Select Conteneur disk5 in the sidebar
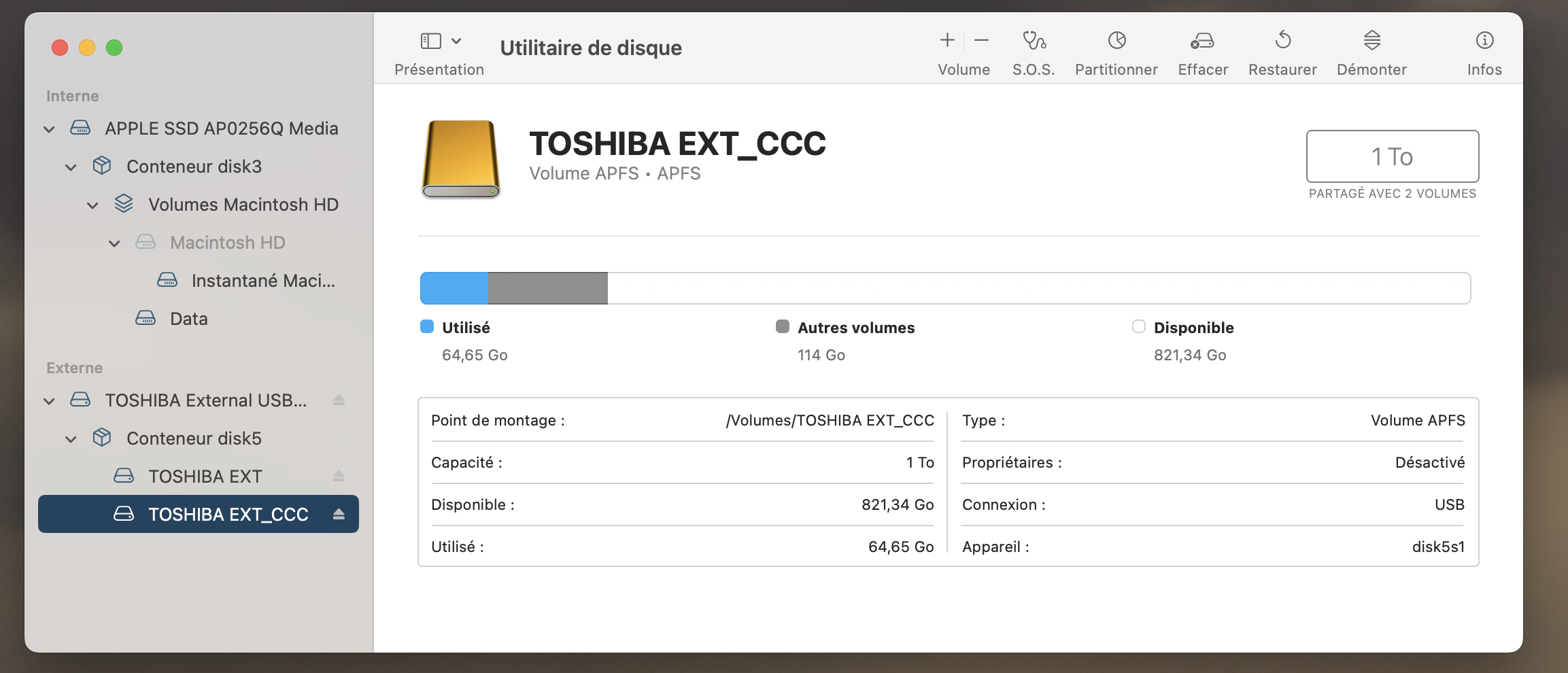The width and height of the screenshot is (1568, 673). tap(199, 438)
